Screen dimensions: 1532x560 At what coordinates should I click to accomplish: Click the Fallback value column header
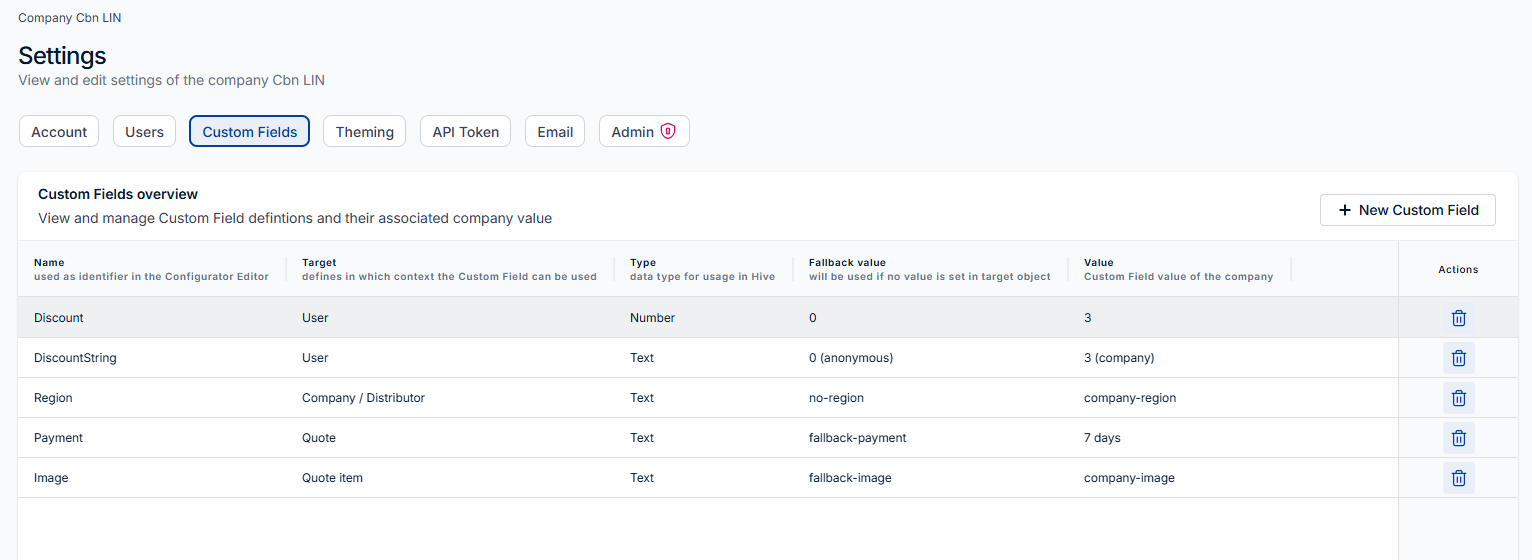847,263
